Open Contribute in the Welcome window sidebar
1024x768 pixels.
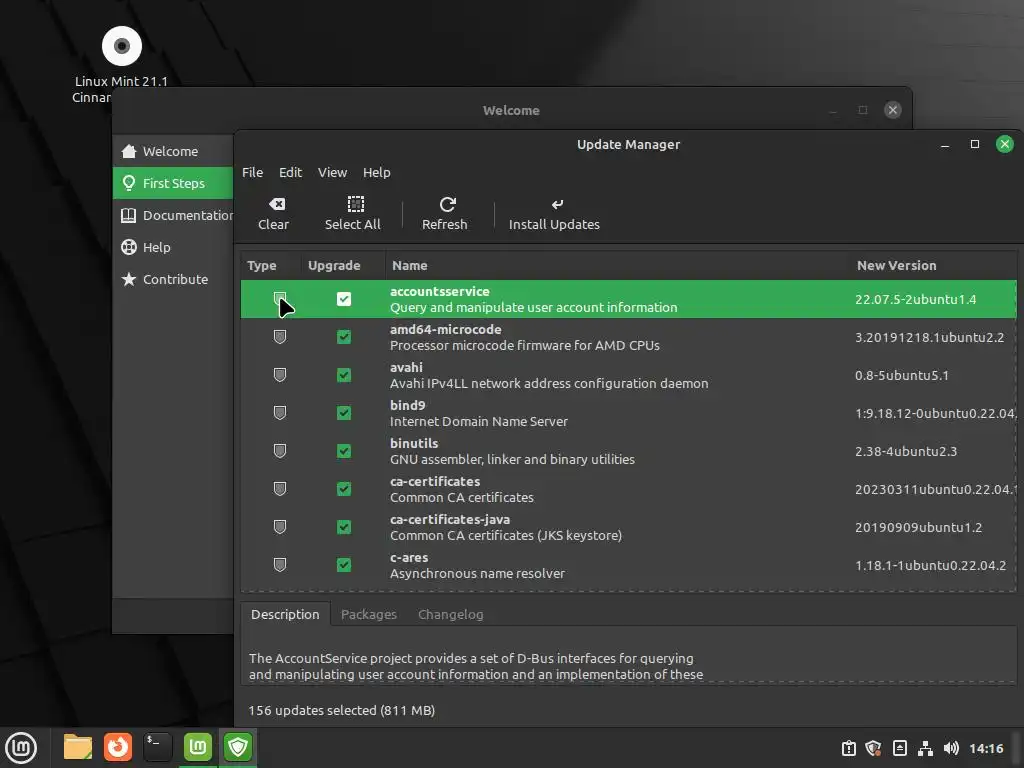(172, 279)
